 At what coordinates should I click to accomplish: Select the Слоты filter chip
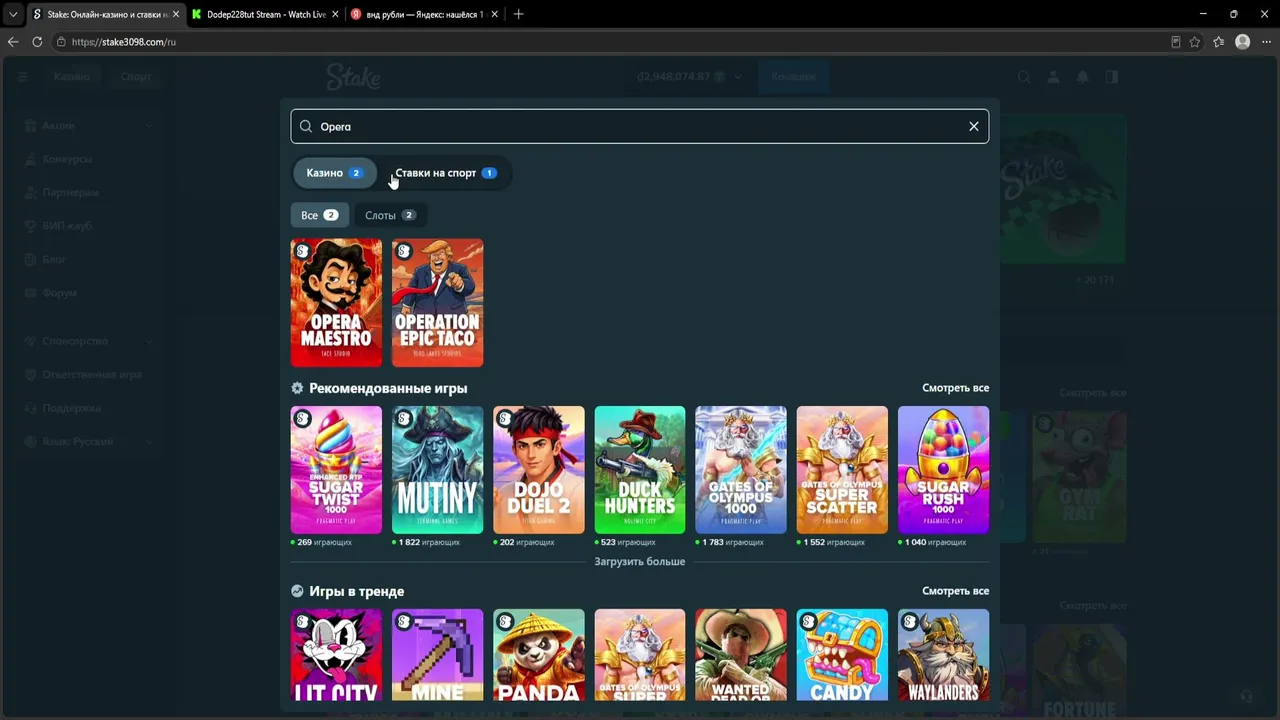click(390, 215)
